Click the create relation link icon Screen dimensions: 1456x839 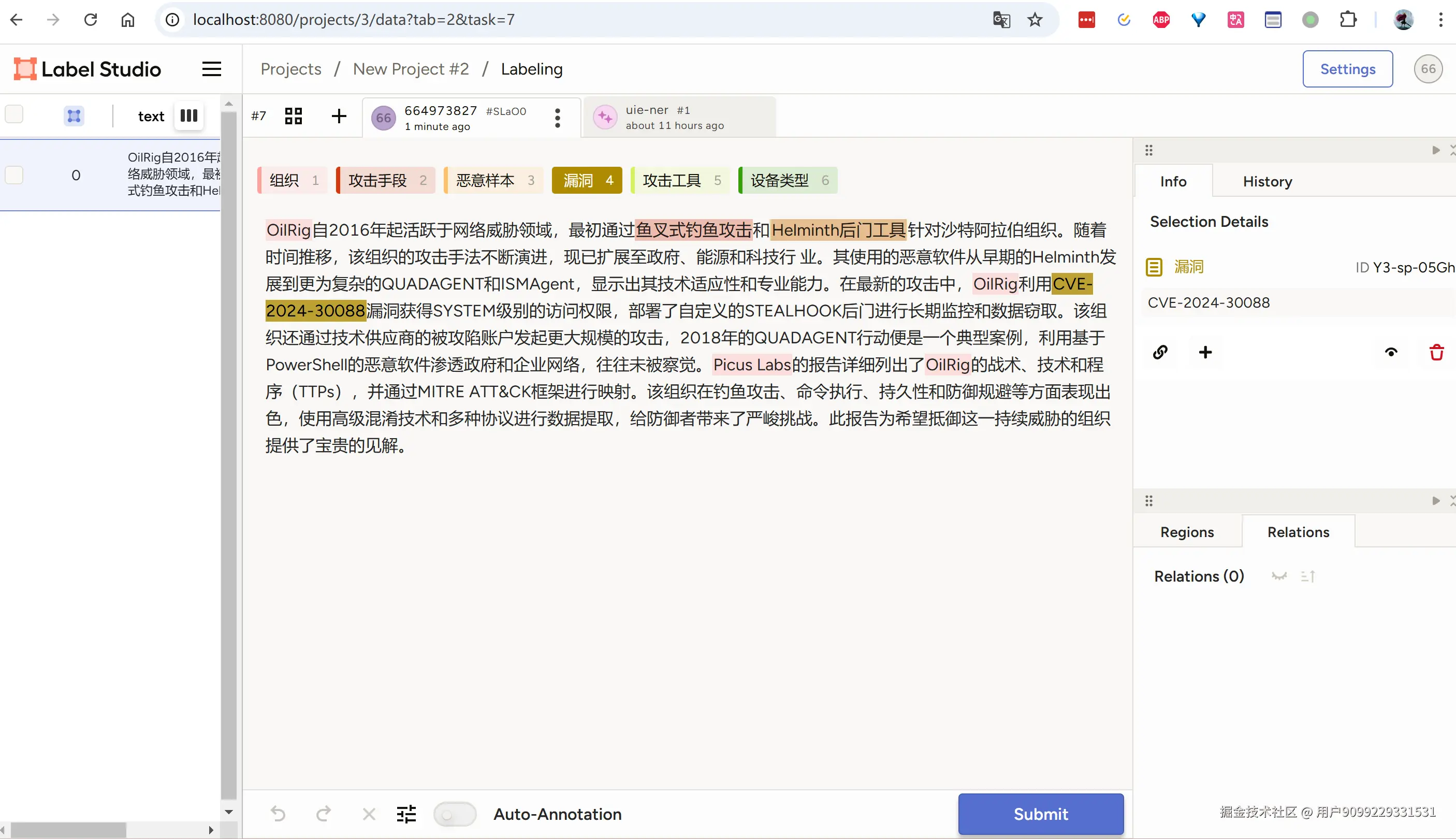[1160, 352]
